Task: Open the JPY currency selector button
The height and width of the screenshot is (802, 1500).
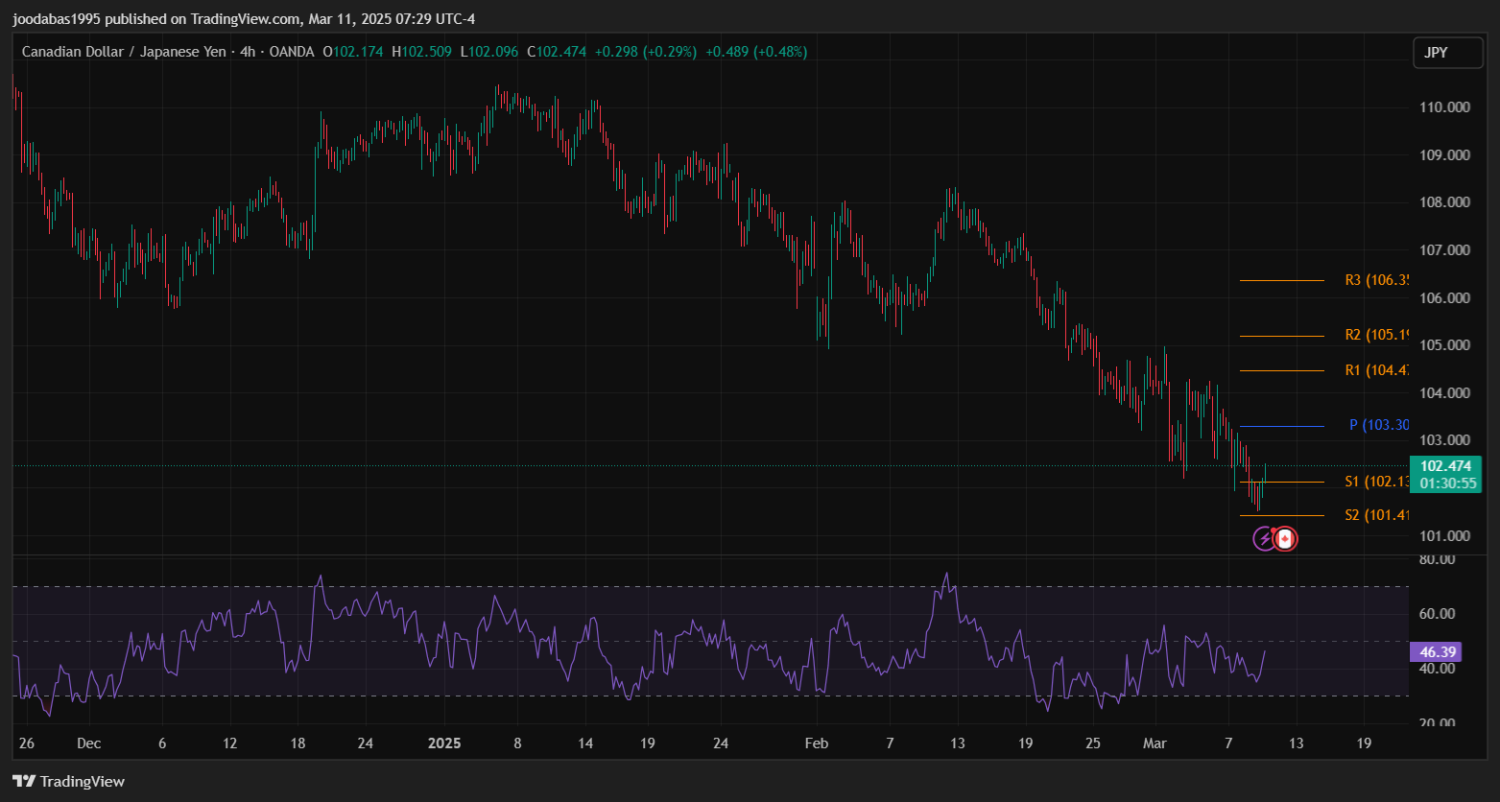Action: [x=1447, y=53]
